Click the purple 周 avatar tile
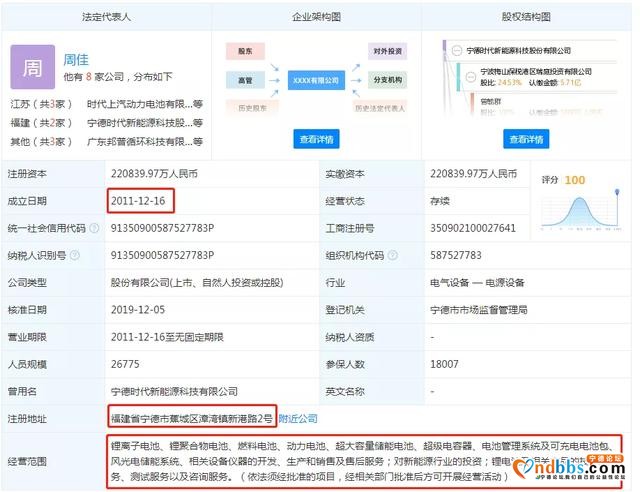 click(33, 67)
